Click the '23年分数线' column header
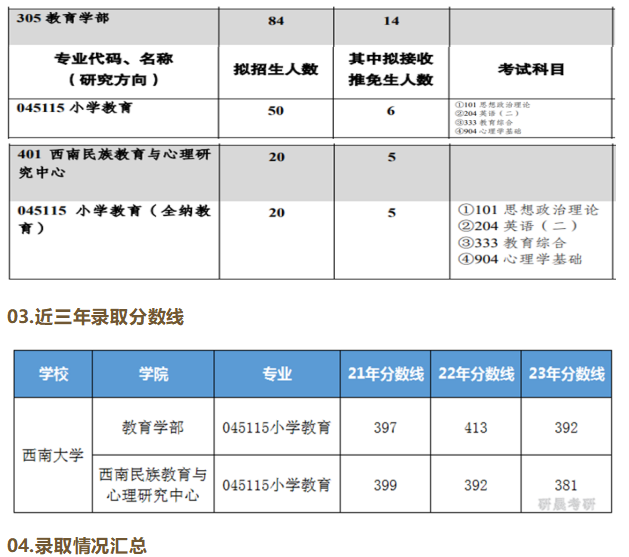The width and height of the screenshot is (629, 557). [567, 374]
